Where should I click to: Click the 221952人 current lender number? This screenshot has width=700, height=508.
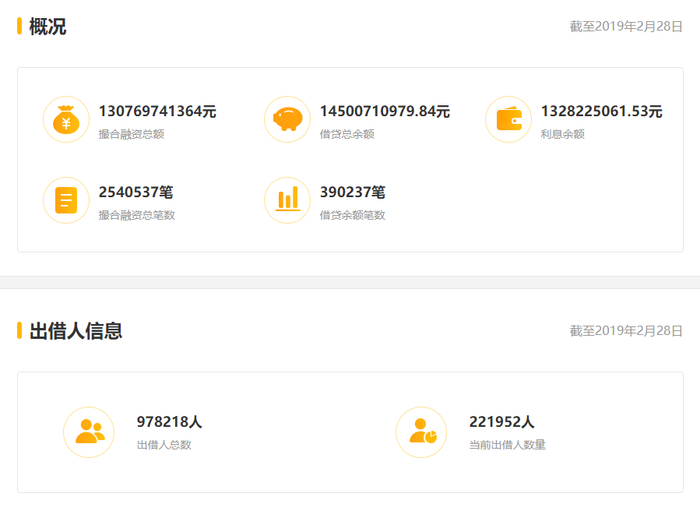click(x=501, y=421)
